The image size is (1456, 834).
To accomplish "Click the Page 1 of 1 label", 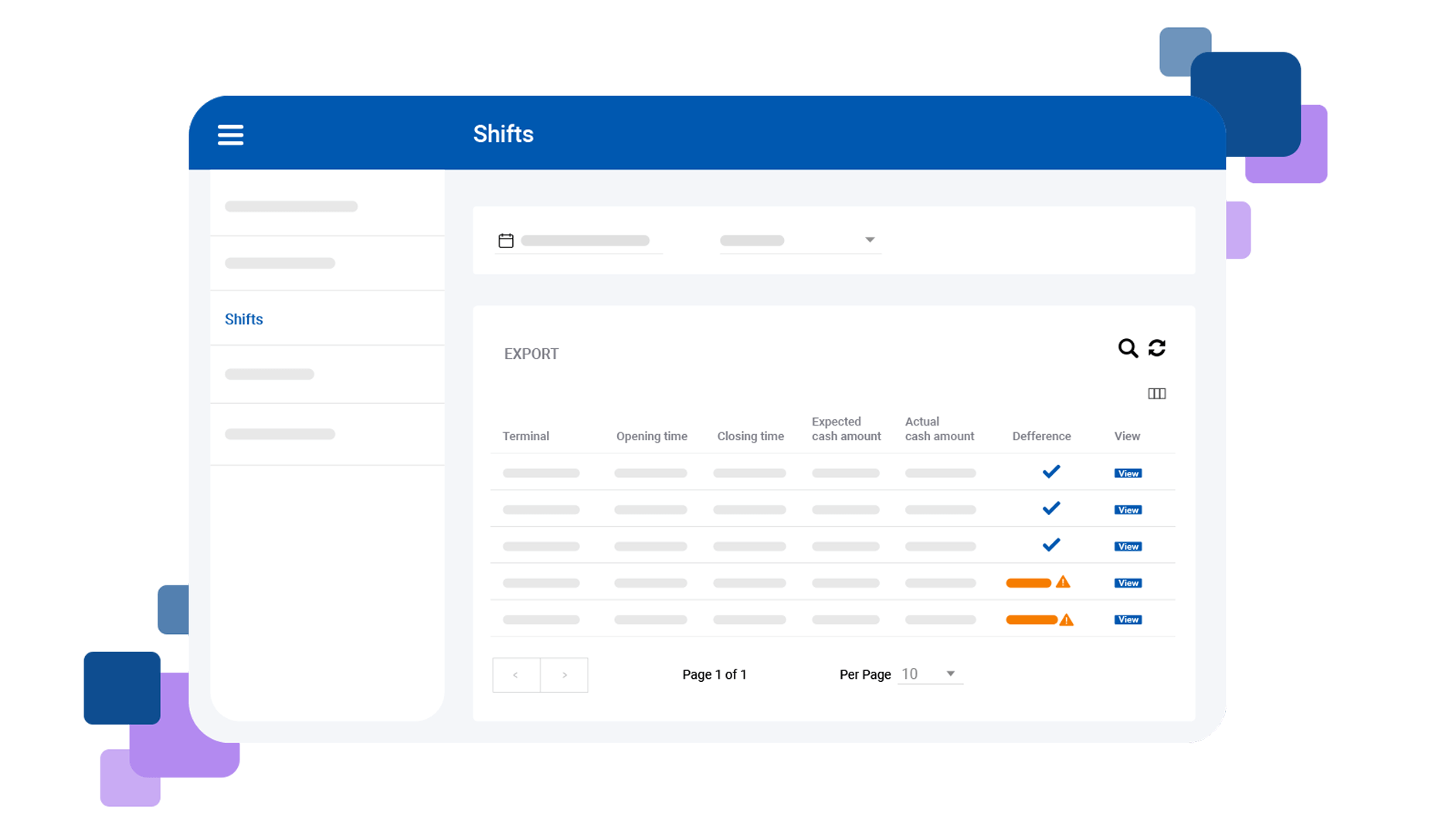I will (714, 675).
